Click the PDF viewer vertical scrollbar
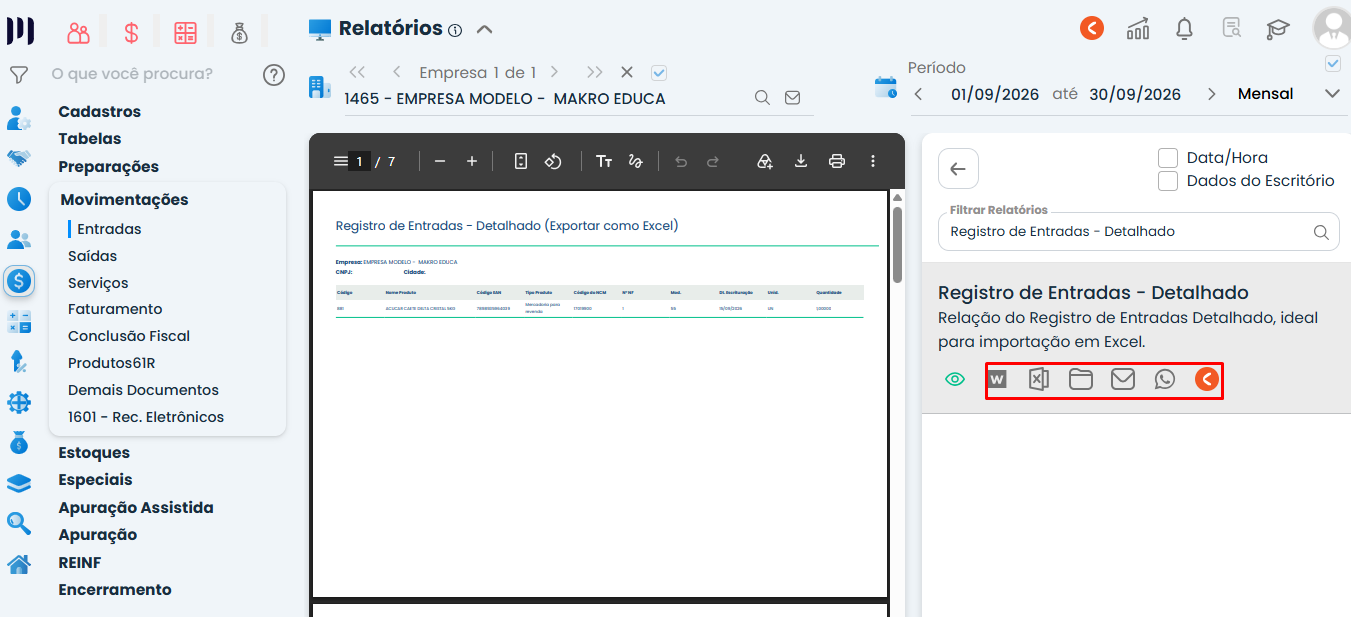Image resolution: width=1351 pixels, height=617 pixels. coord(898,245)
